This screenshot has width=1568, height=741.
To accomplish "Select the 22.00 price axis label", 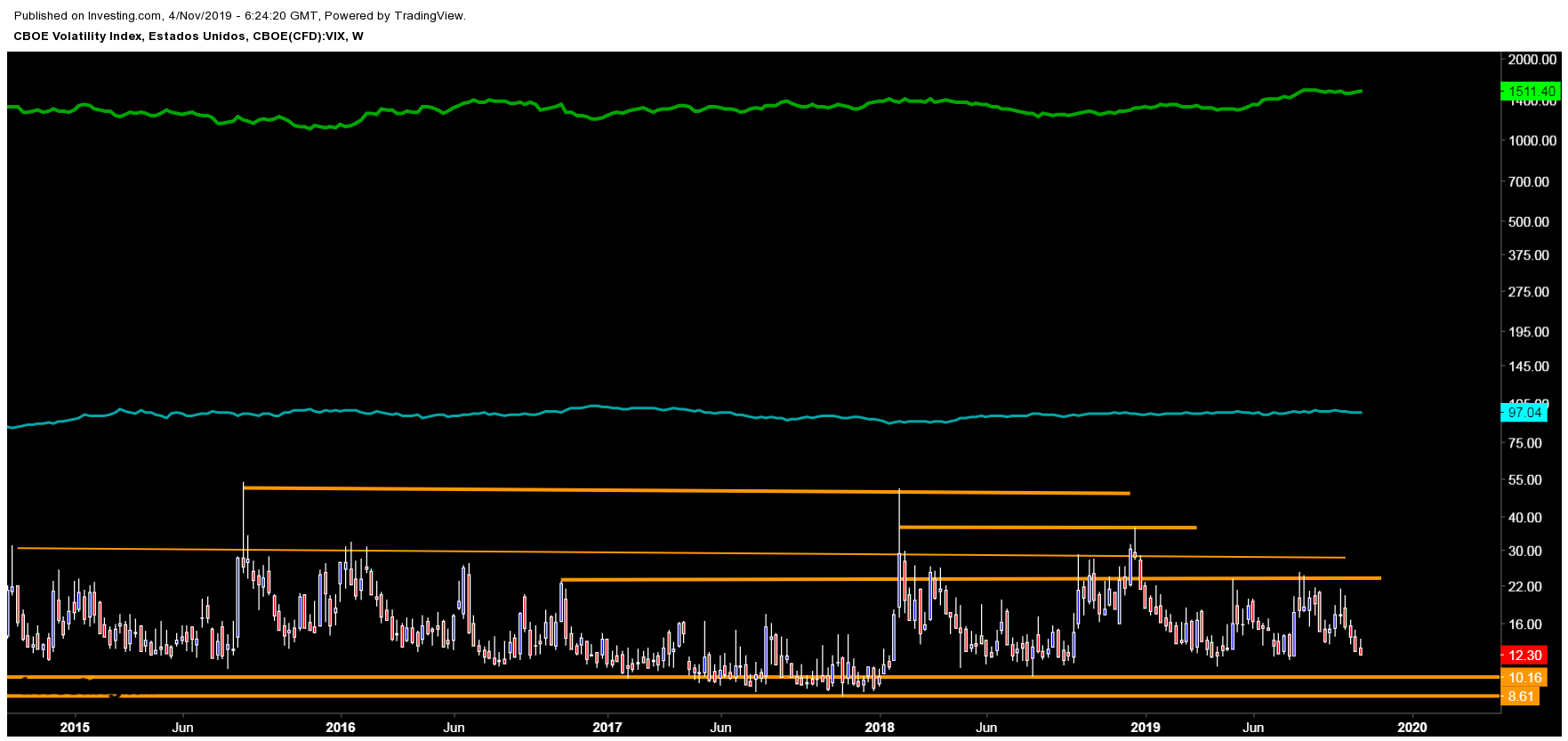I will pos(1525,587).
